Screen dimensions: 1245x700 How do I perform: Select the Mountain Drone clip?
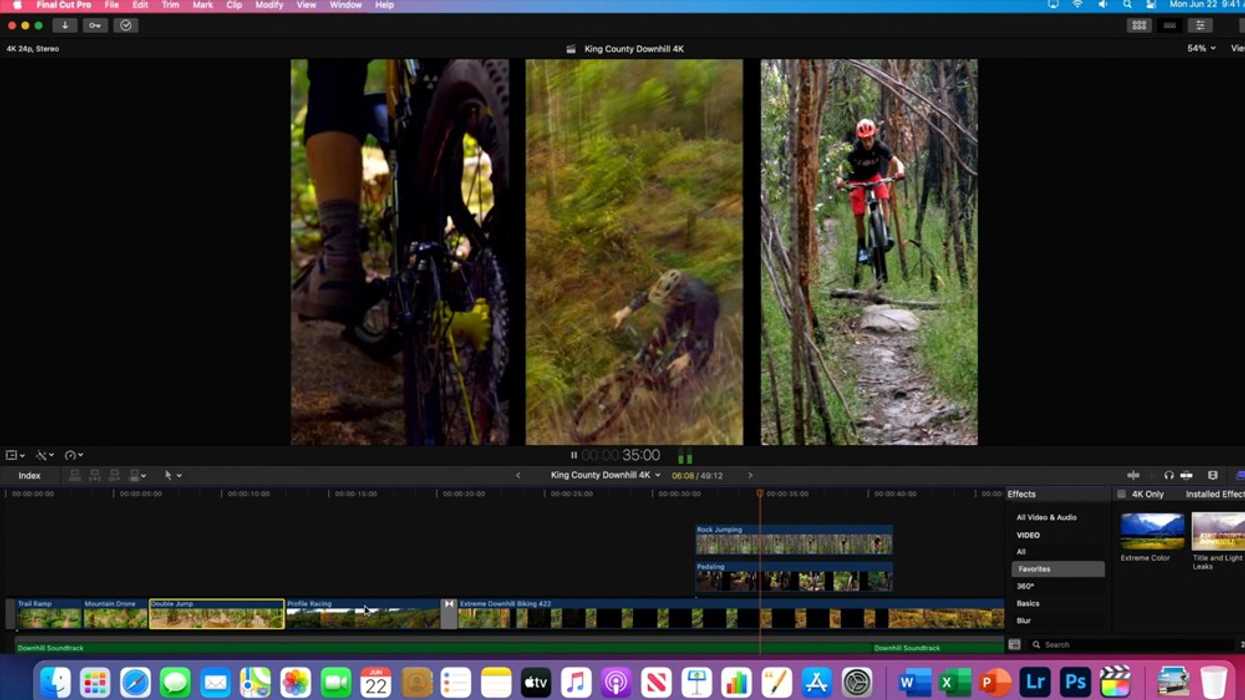[115, 615]
